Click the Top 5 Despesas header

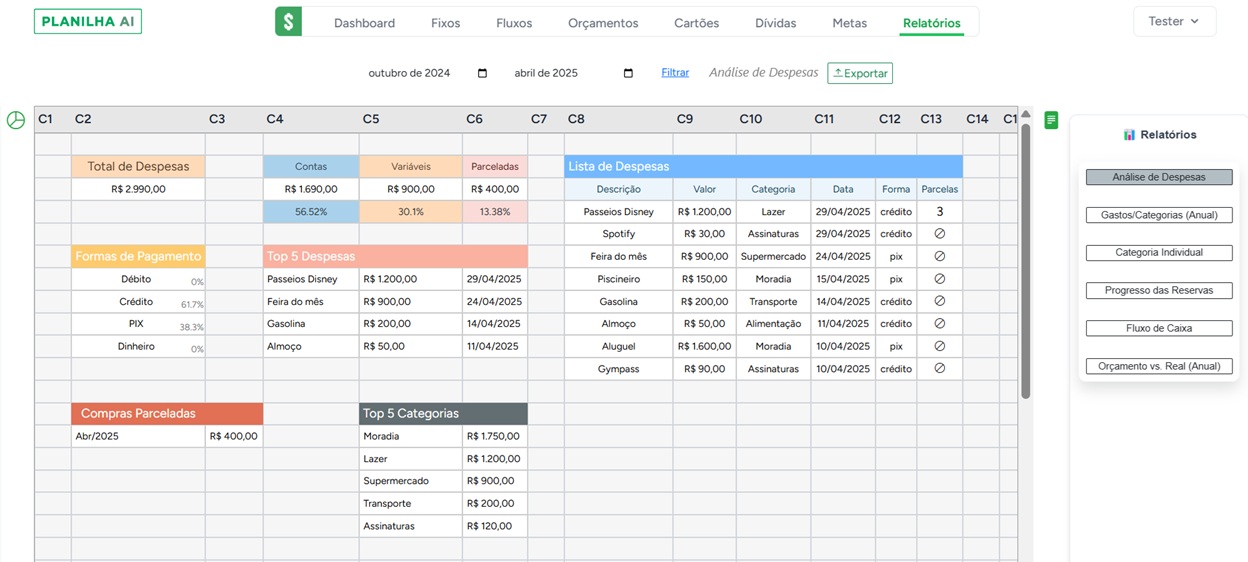(x=395, y=256)
